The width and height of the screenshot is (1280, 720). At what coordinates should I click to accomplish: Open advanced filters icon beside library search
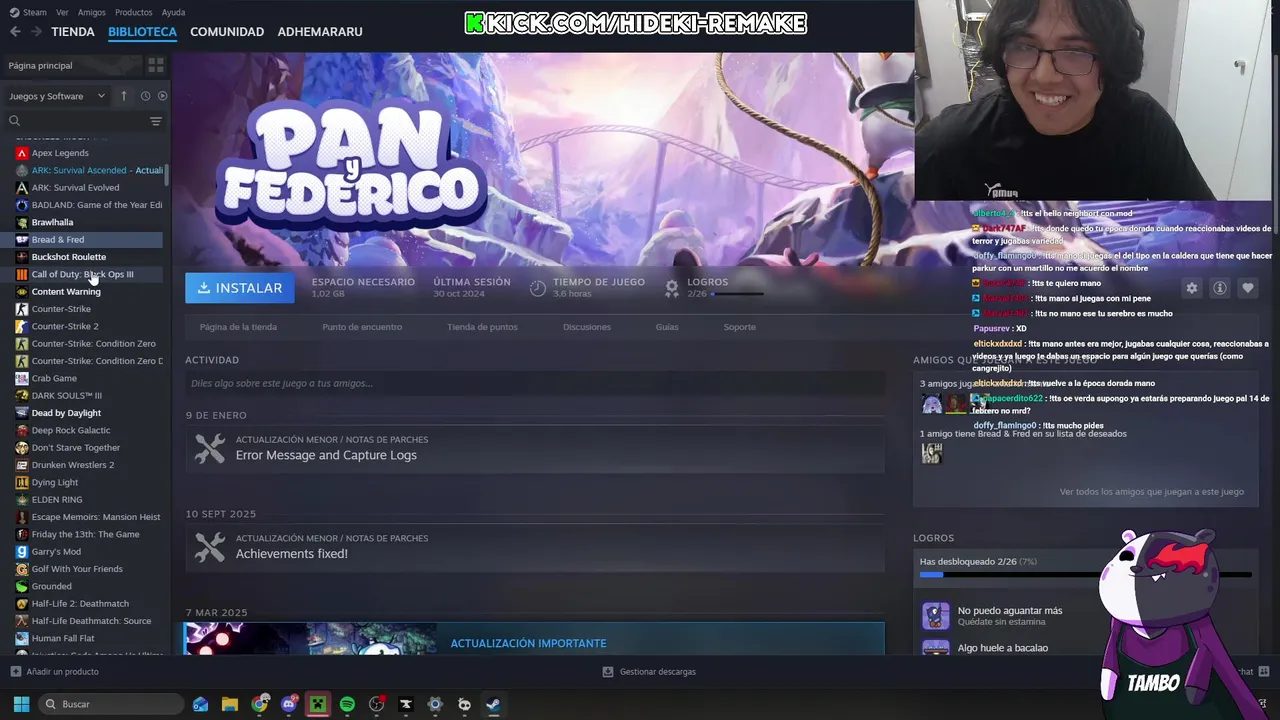coord(155,121)
